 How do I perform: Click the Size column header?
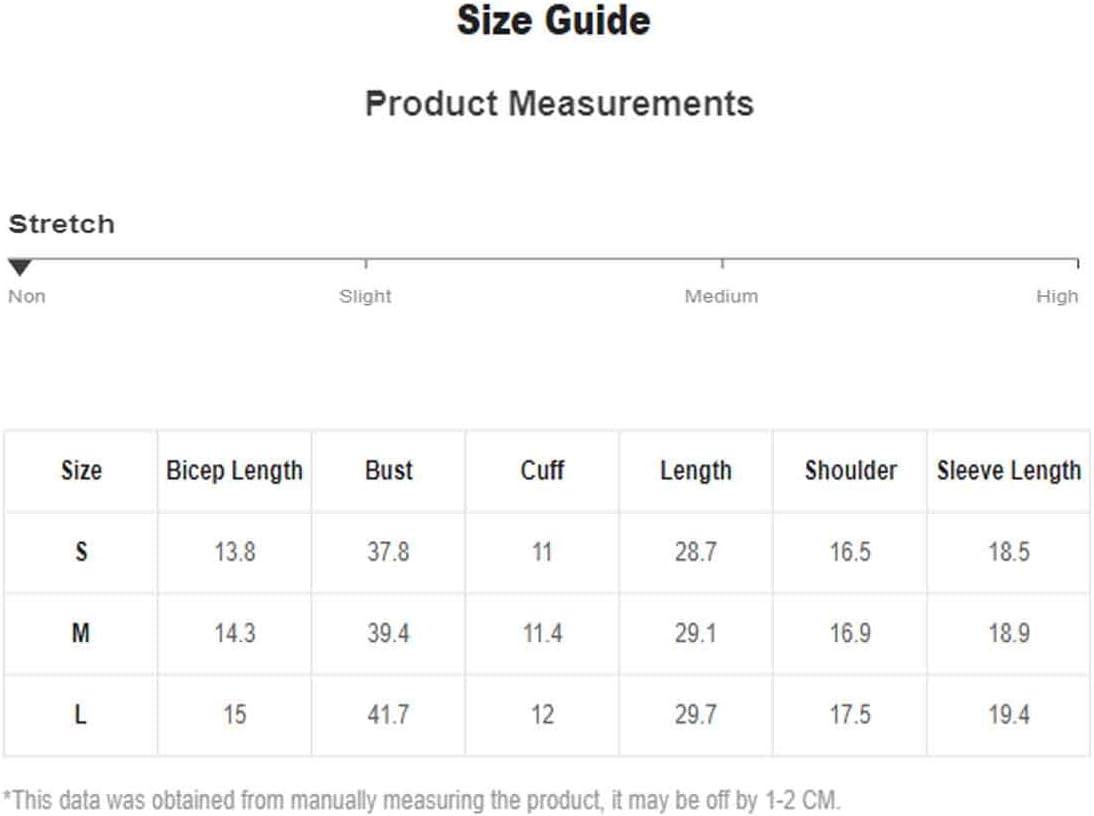81,471
